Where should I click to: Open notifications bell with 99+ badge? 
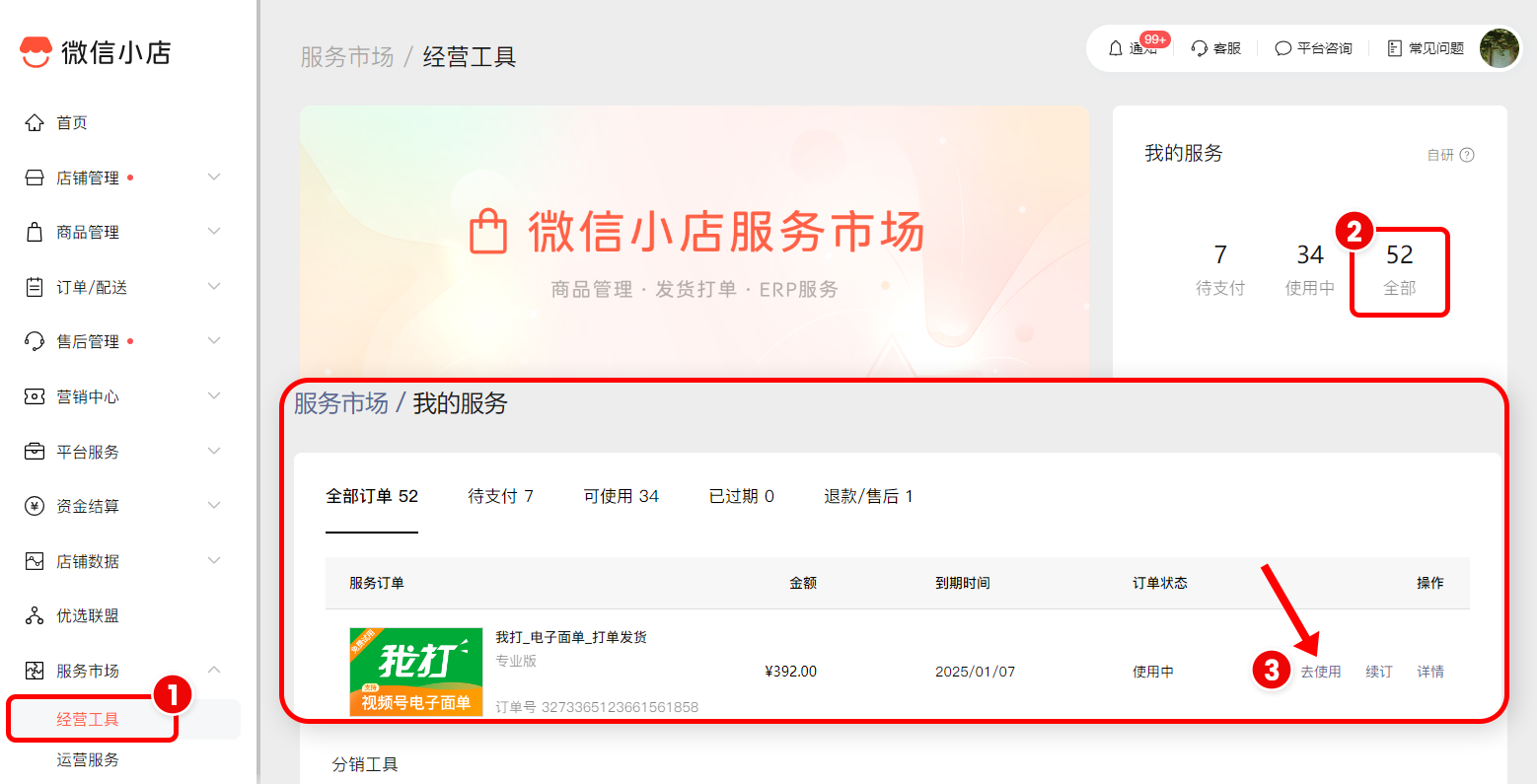1116,48
